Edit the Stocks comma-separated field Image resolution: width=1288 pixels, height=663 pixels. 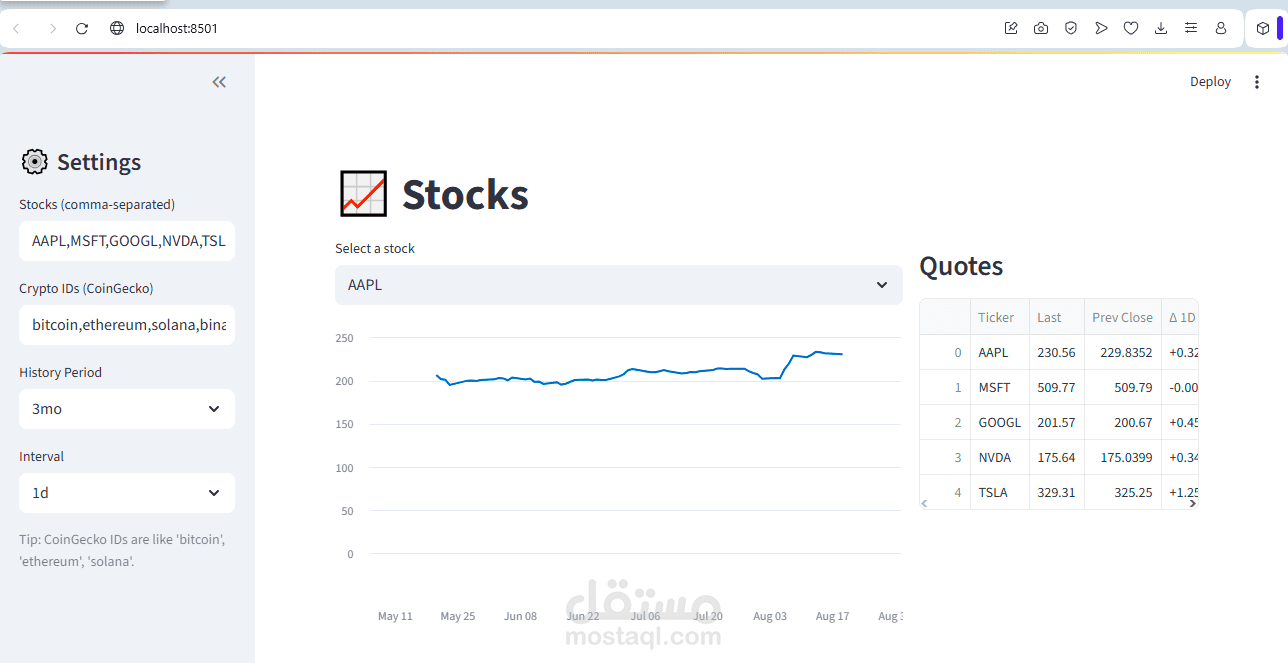(x=127, y=241)
